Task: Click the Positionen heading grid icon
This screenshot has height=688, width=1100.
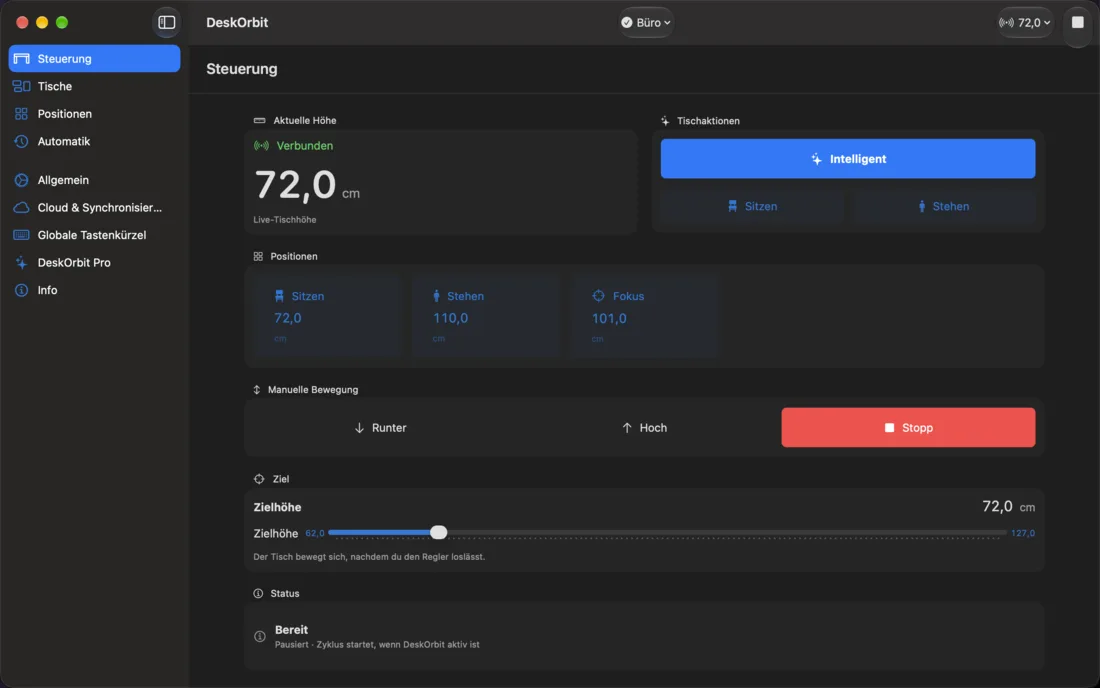Action: (258, 257)
